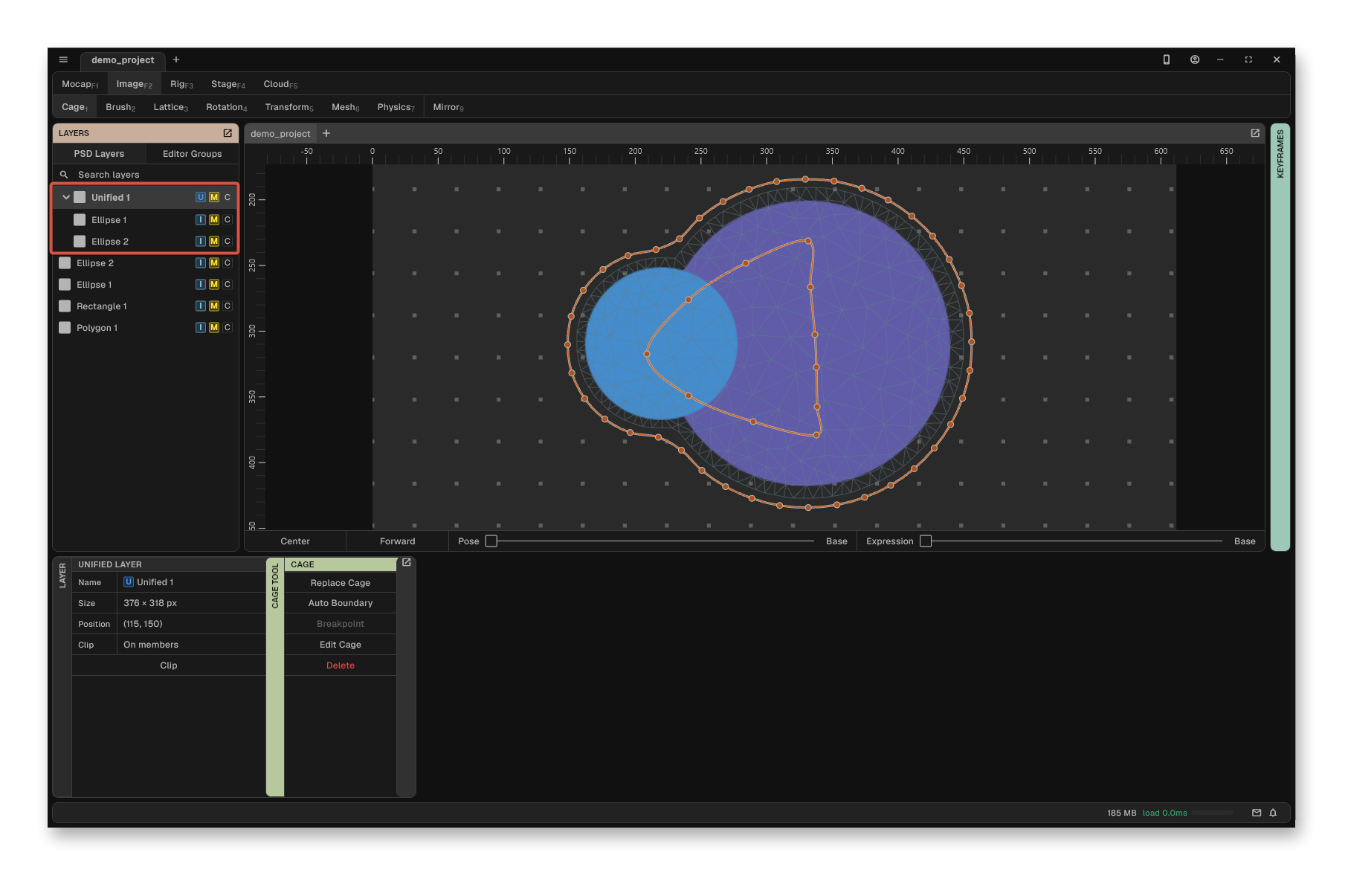The width and height of the screenshot is (1348, 896).
Task: Click the red Delete button
Action: pyautogui.click(x=341, y=665)
